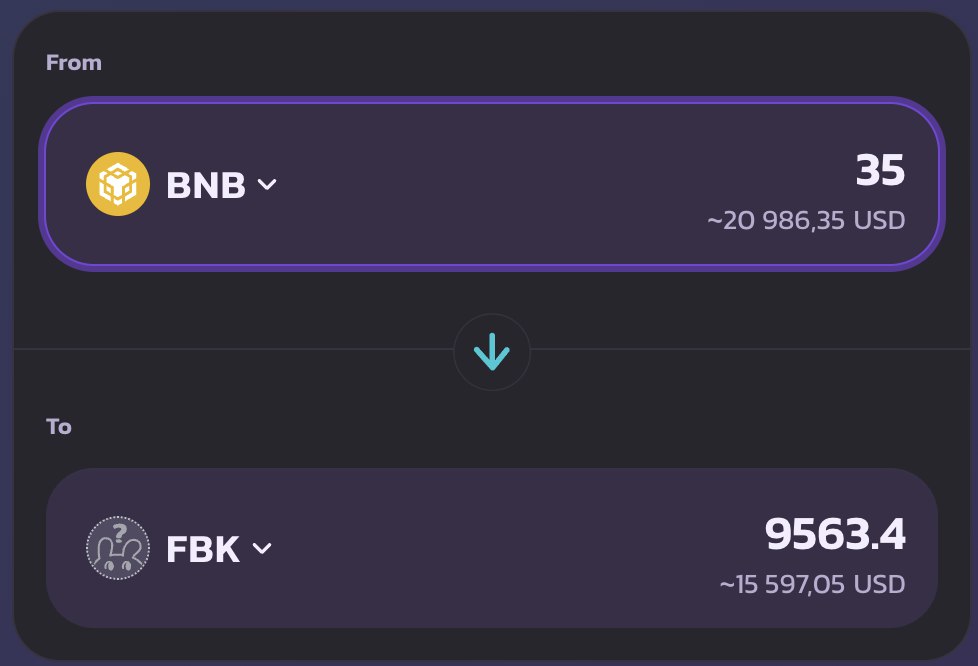Screen dimensions: 978x666
Task: Click the circular swap direction button
Action: (x=492, y=352)
